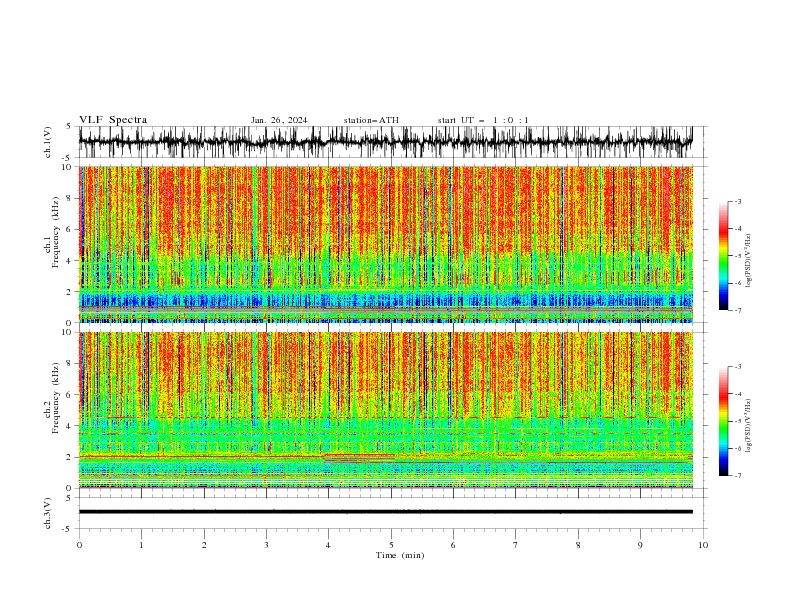Click time axis tick label "8"
The width and height of the screenshot is (792, 612).
tap(578, 545)
